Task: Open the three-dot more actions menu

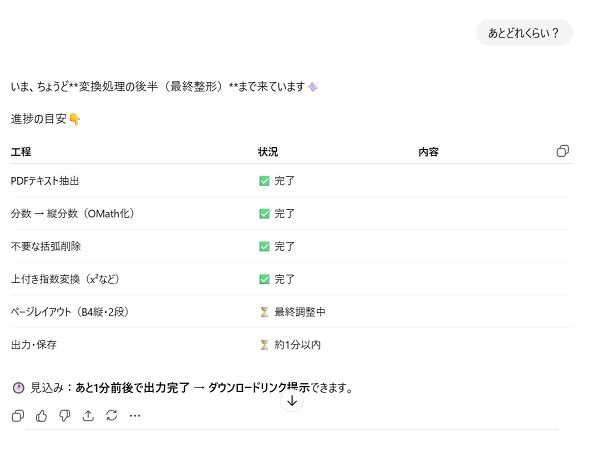Action: tap(135, 416)
